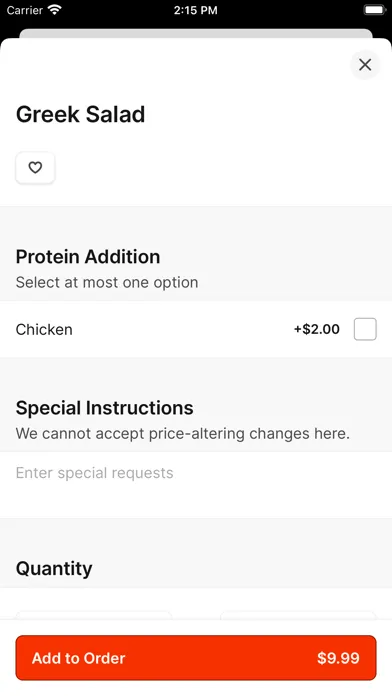Tap the Carrier label in status bar
The height and width of the screenshot is (696, 392).
click(24, 10)
